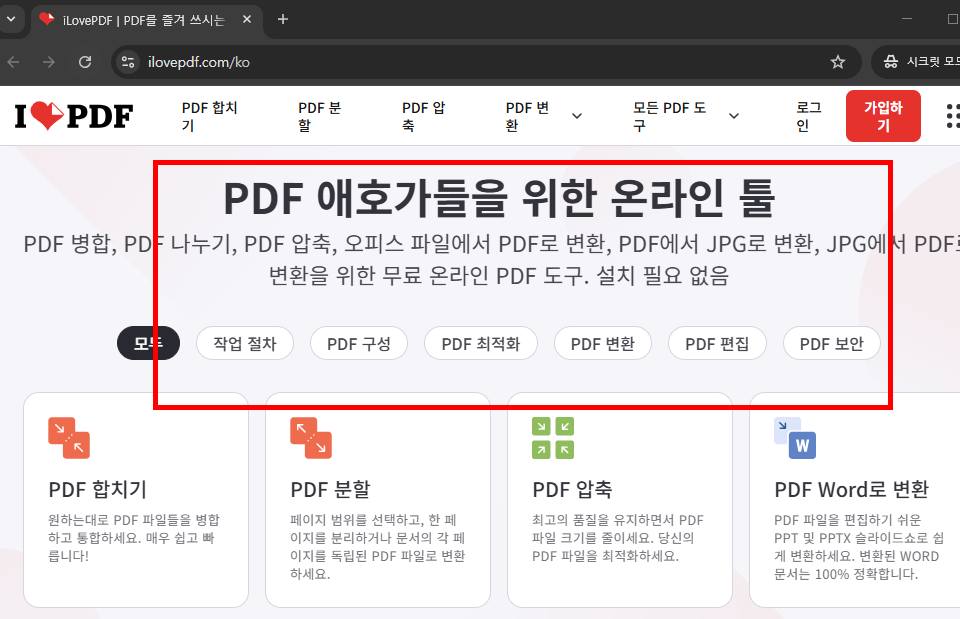Image resolution: width=960 pixels, height=619 pixels.
Task: Click the red 가입하기 button
Action: [x=883, y=115]
